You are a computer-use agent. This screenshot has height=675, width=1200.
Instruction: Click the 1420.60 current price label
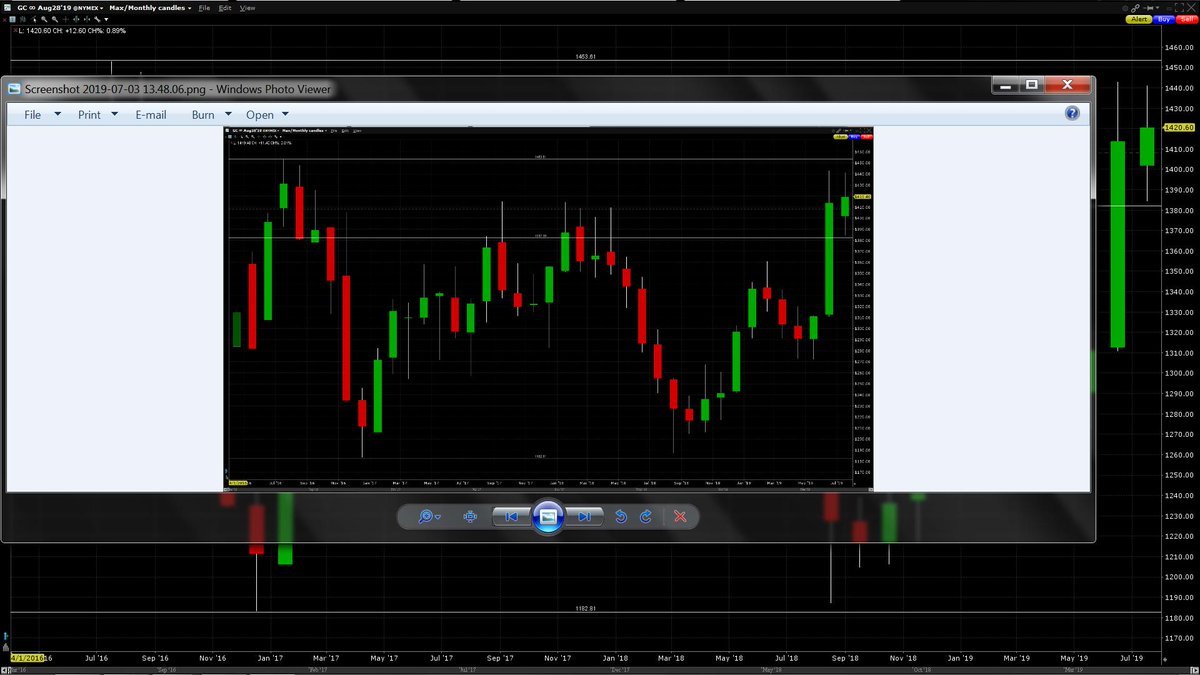(1180, 128)
